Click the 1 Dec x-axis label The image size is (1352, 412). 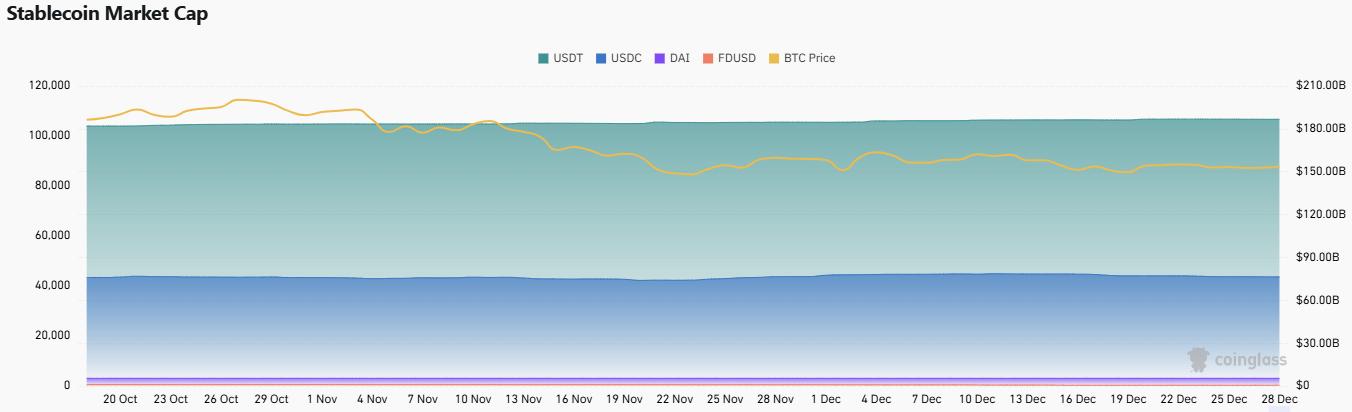coord(825,399)
